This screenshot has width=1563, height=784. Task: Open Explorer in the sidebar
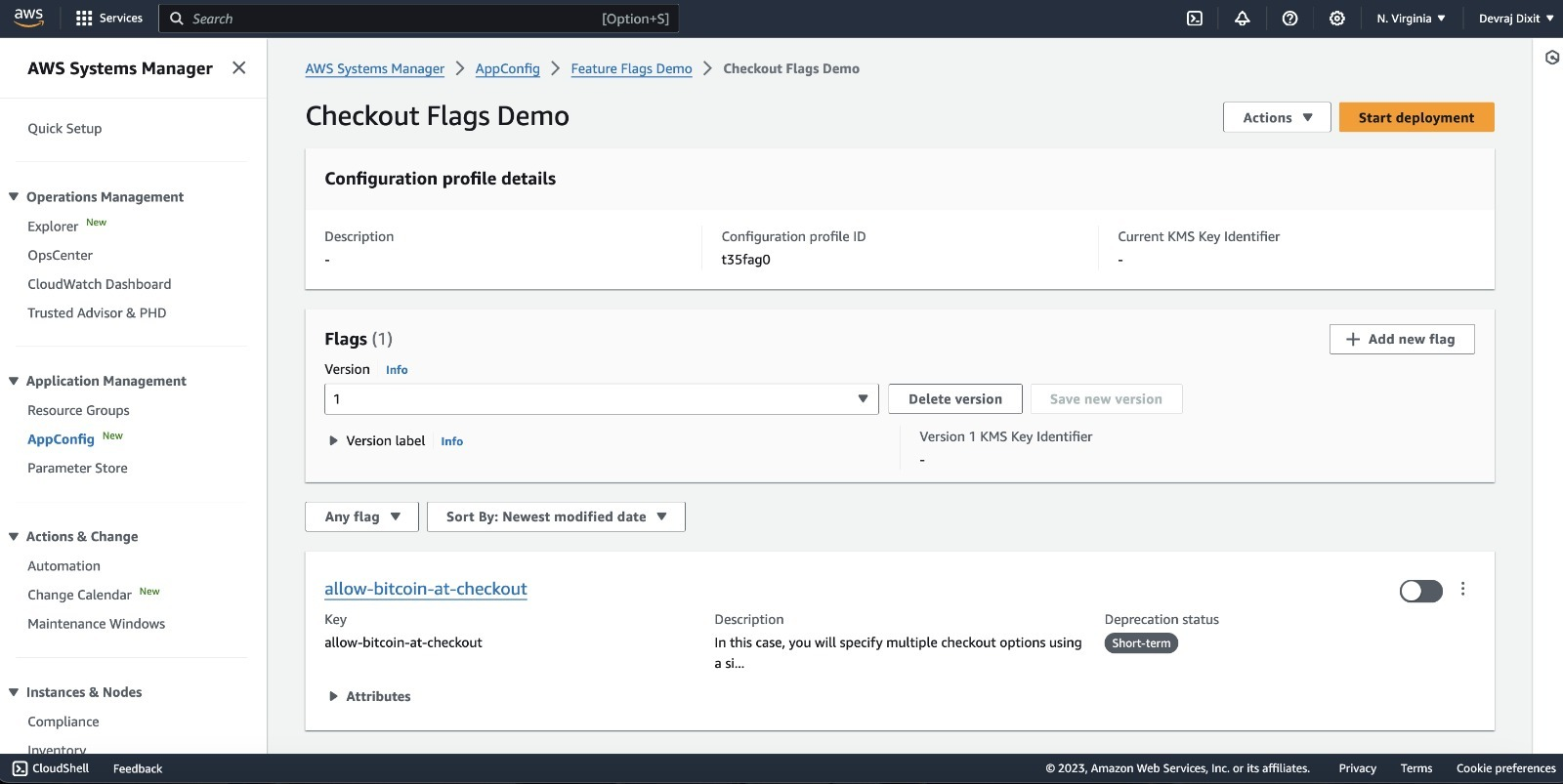tap(53, 227)
